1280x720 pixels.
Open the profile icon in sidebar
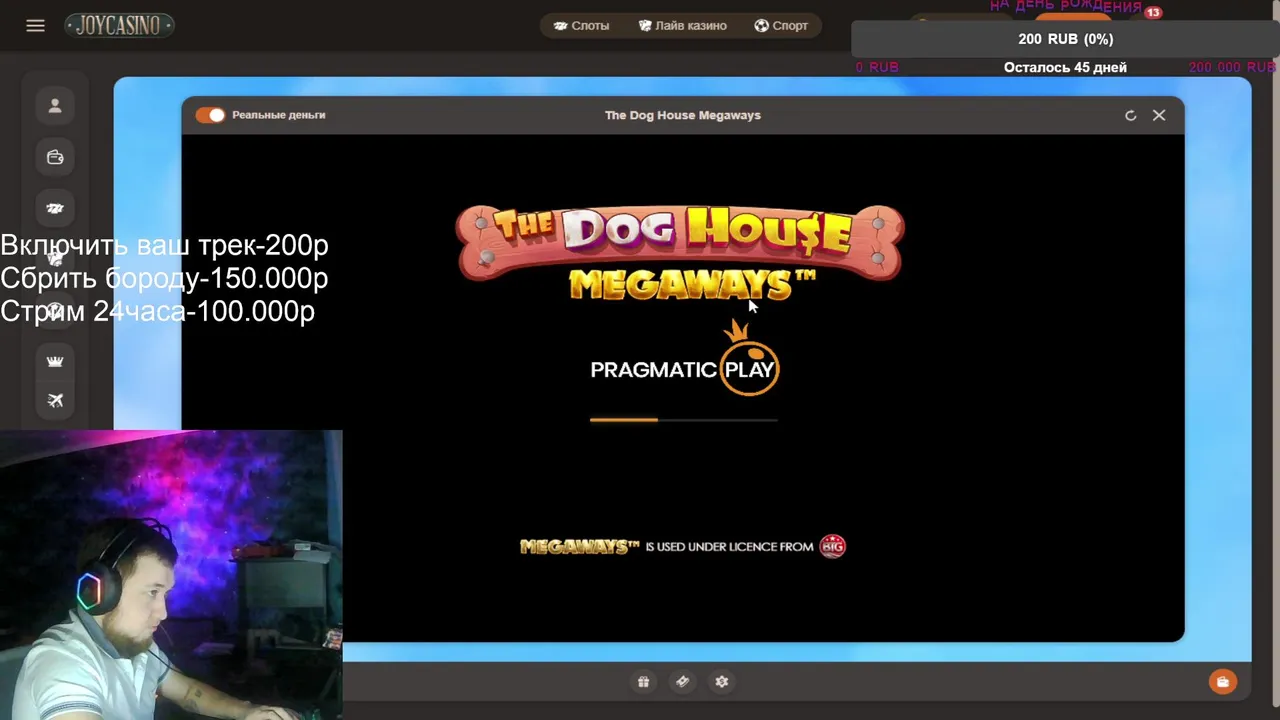click(x=55, y=105)
